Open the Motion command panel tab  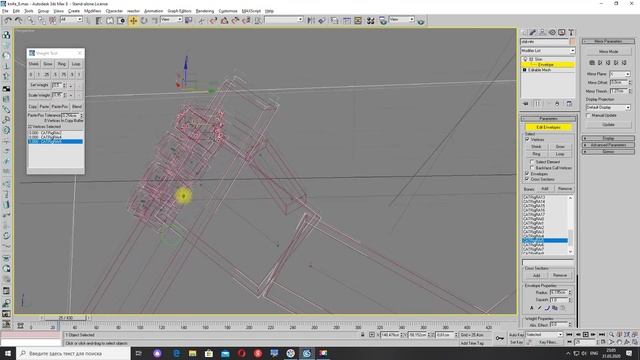pos(552,32)
